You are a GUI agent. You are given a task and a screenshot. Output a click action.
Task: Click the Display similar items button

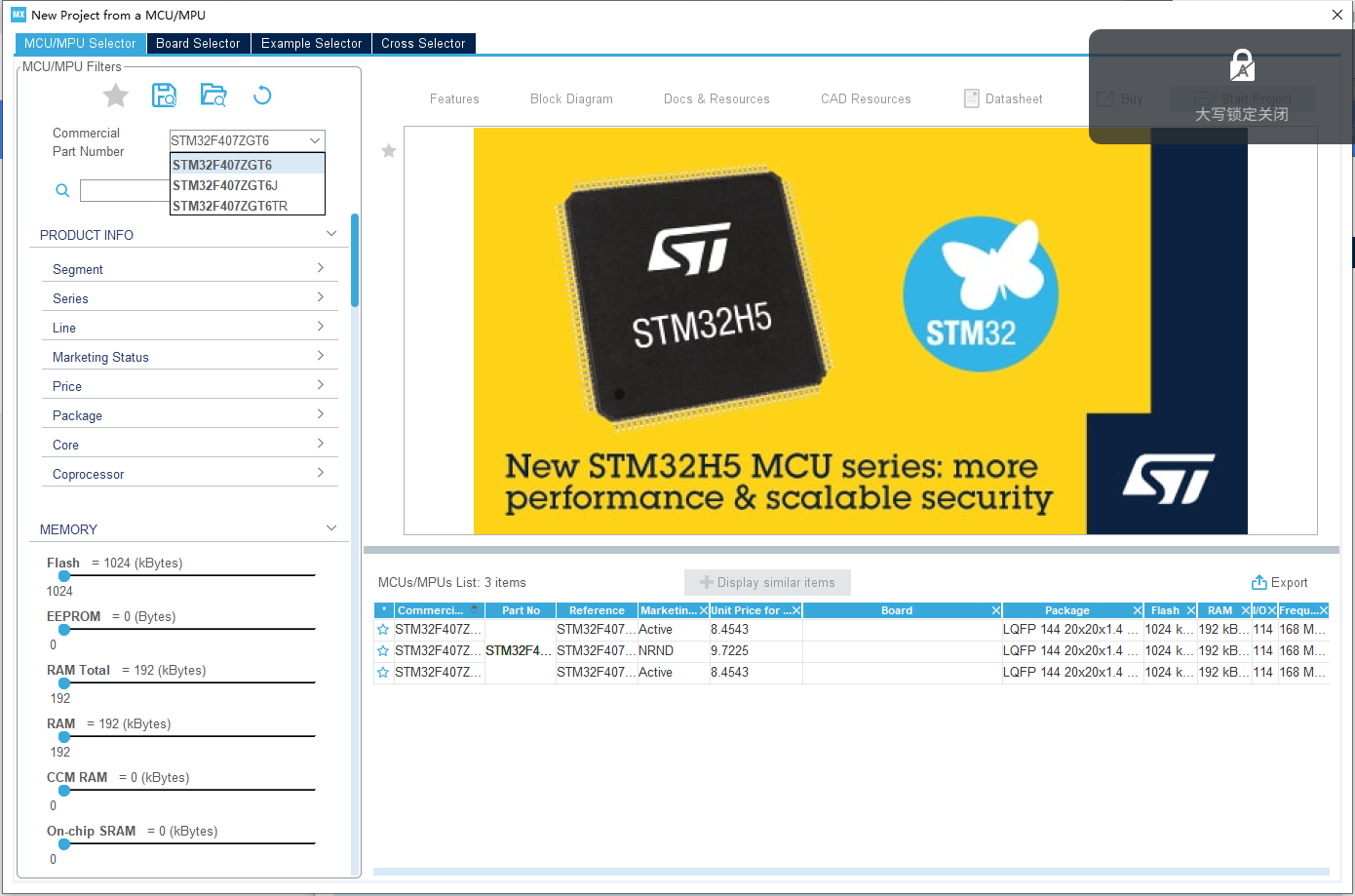pyautogui.click(x=767, y=582)
